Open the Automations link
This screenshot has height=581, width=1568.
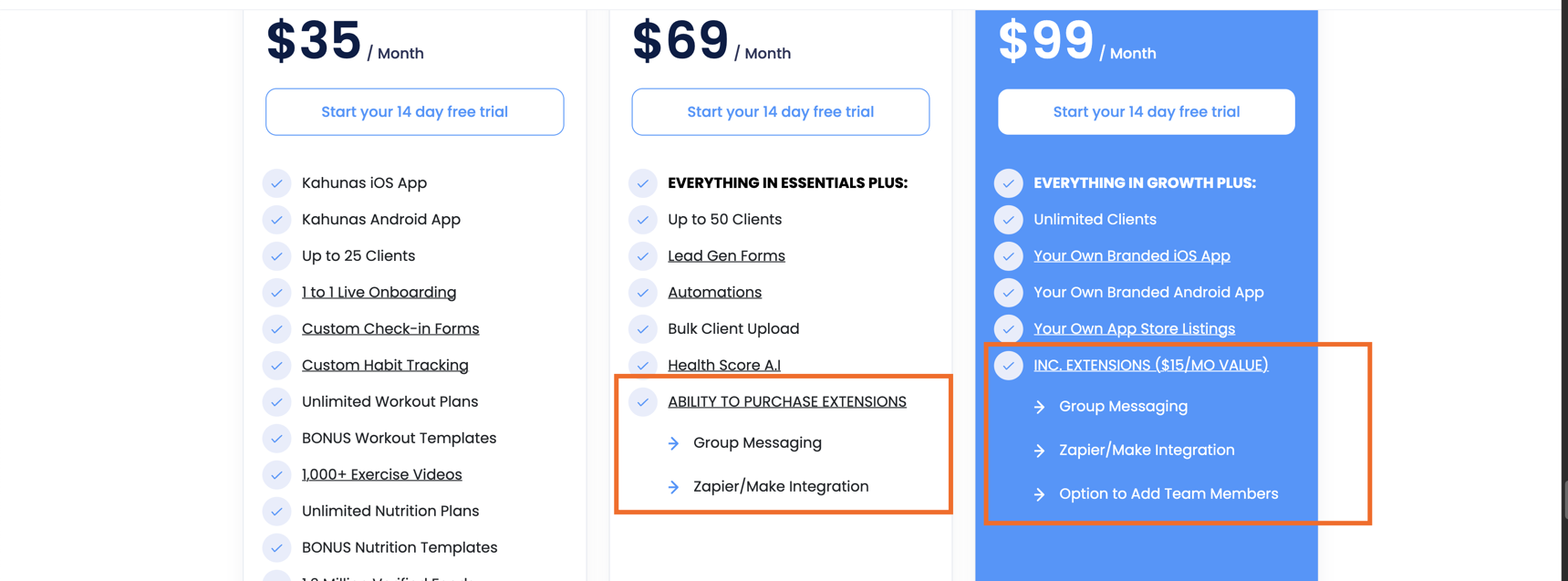click(x=714, y=293)
